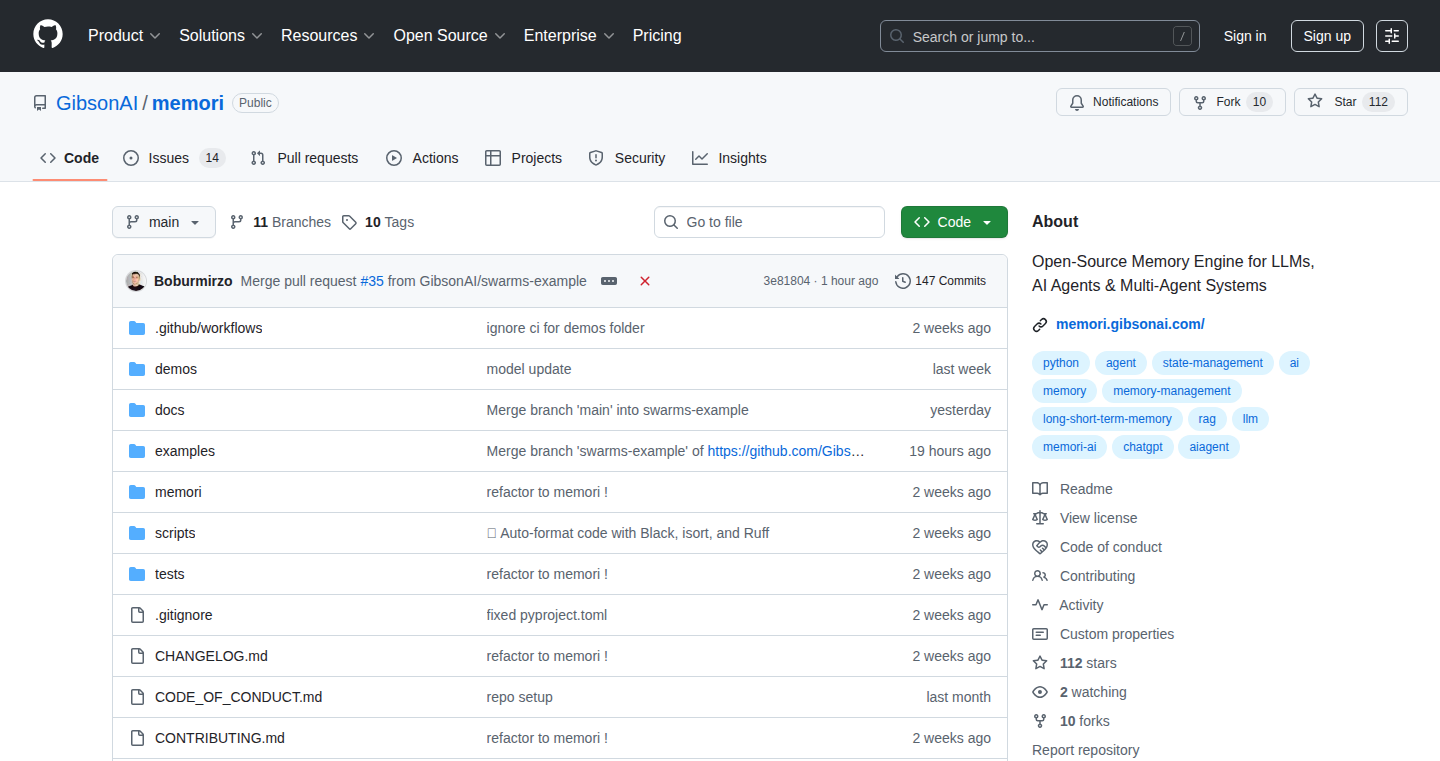Click the link icon beside memori.gibsonai.com
The width and height of the screenshot is (1440, 761).
(x=1040, y=324)
